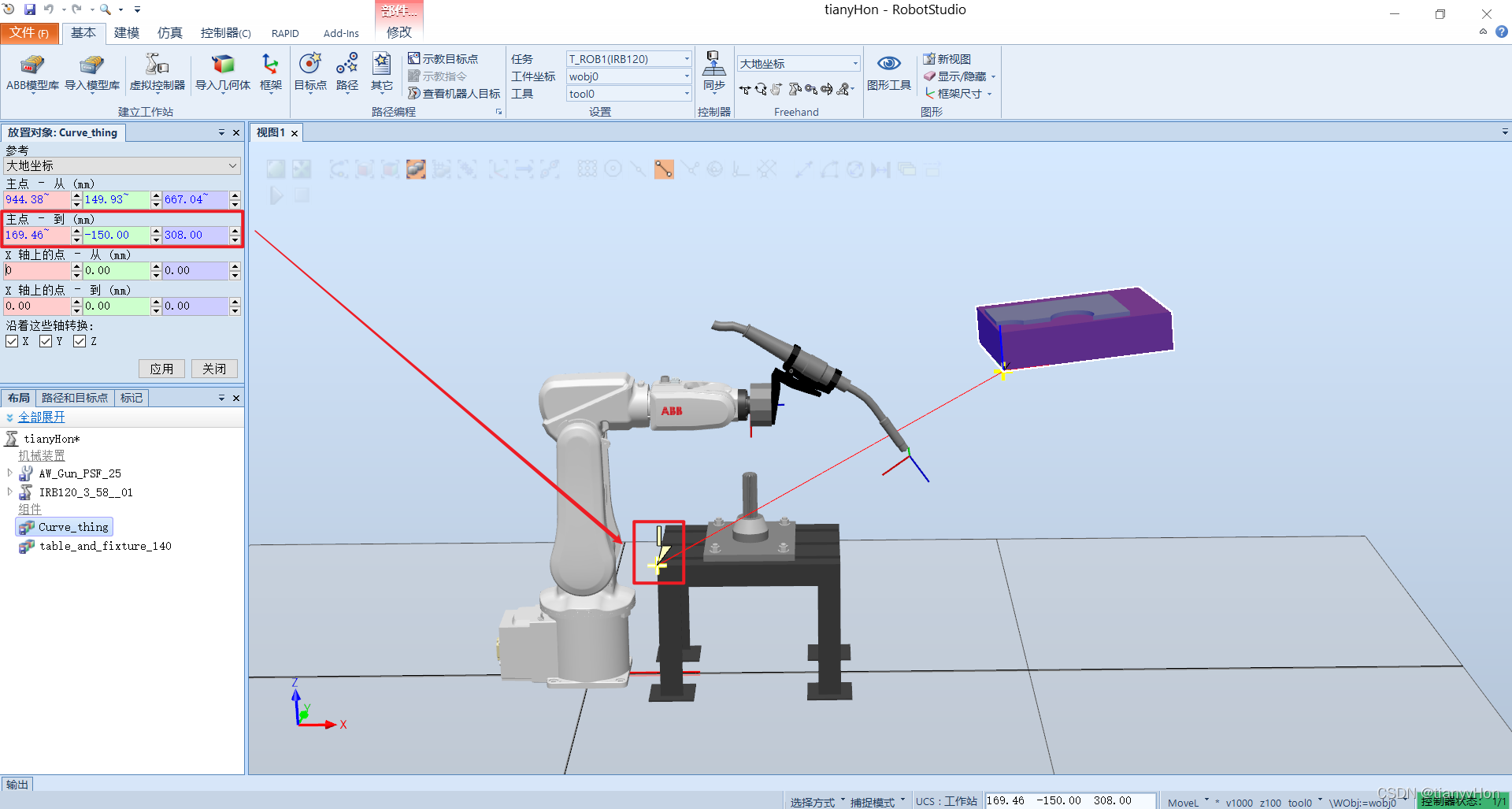
Task: Switch to 标记 panel tab
Action: coord(132,398)
